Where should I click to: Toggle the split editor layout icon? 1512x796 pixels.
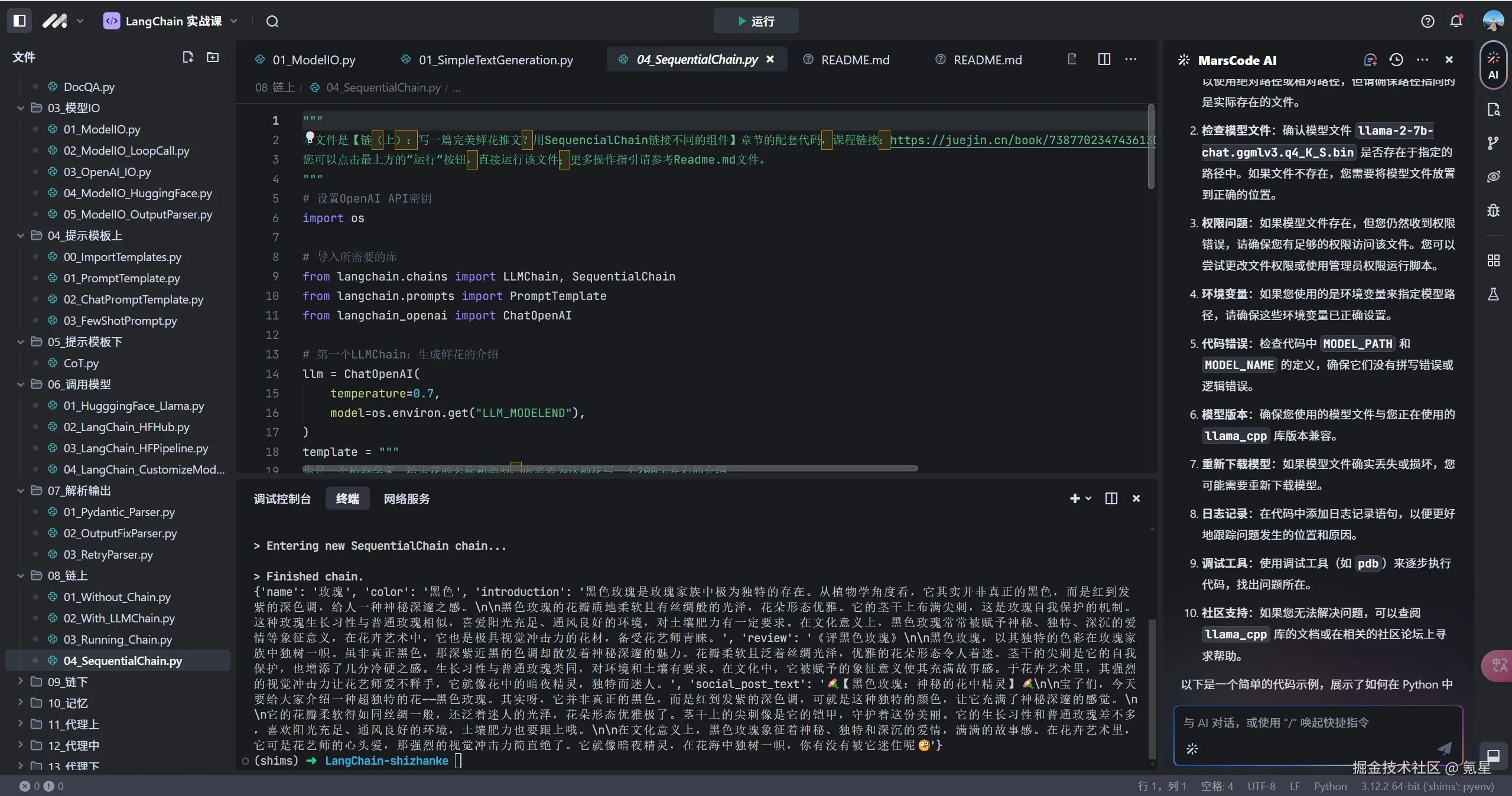[1104, 59]
